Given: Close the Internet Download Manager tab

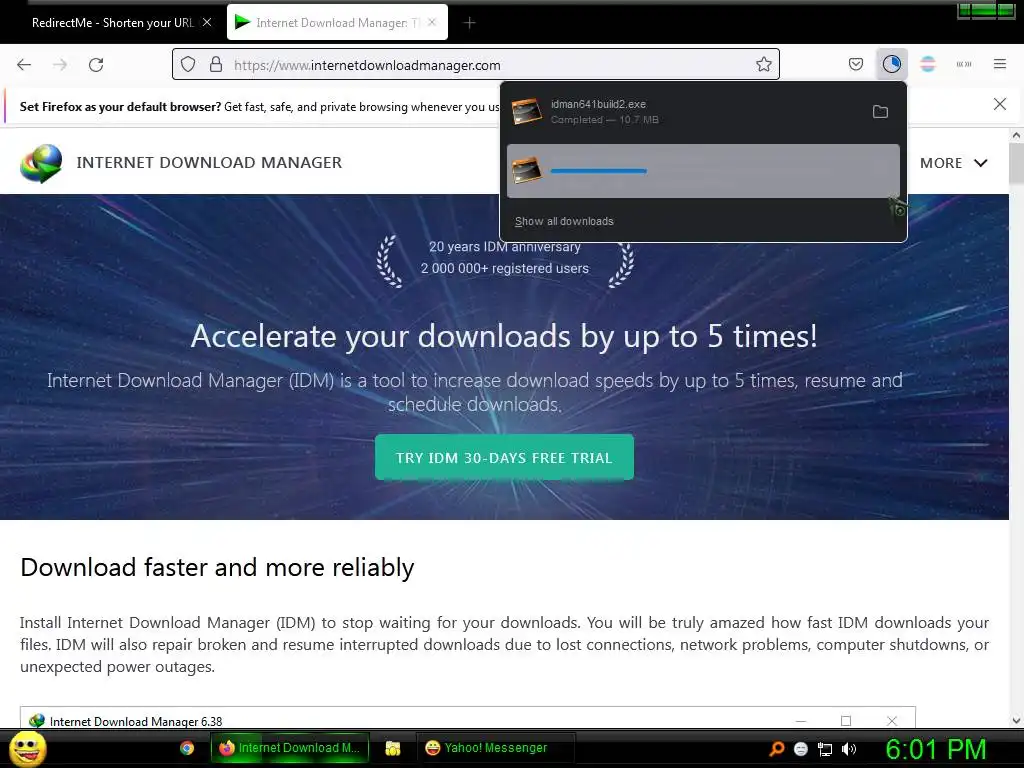Looking at the screenshot, I should coord(432,22).
